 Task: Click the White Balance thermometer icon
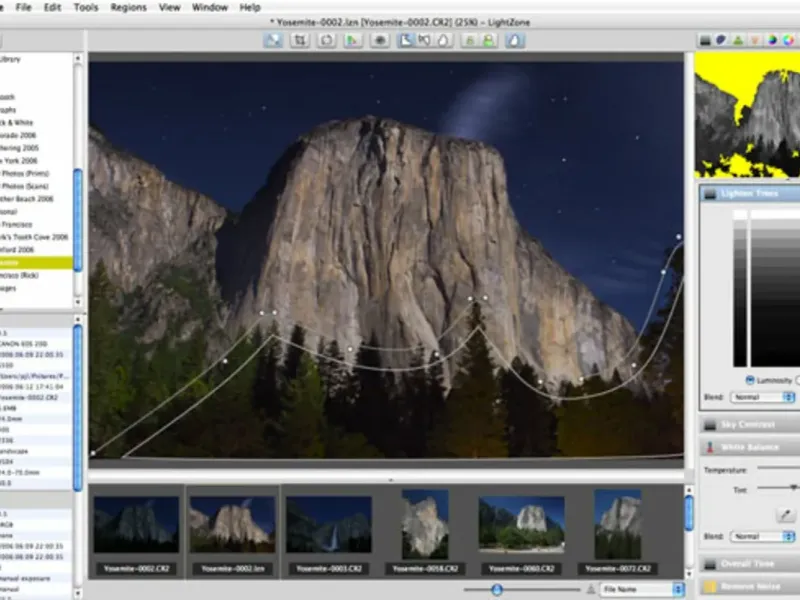[708, 447]
